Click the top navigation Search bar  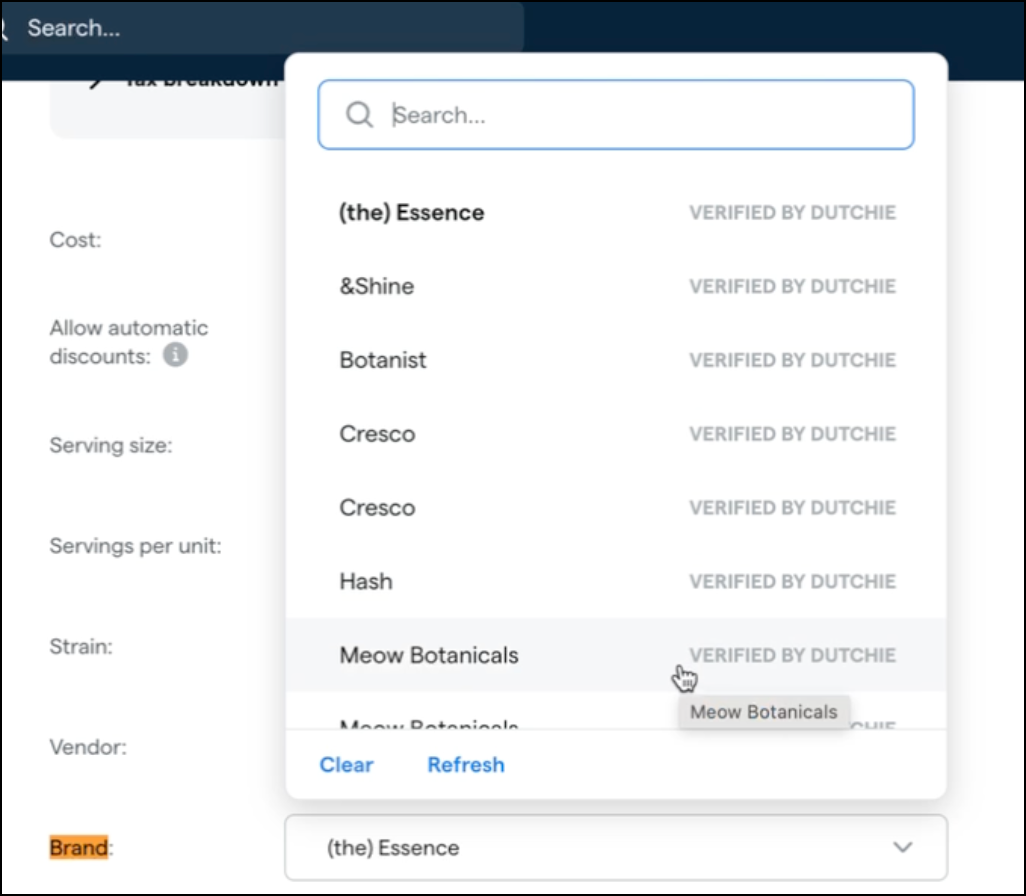click(x=262, y=27)
